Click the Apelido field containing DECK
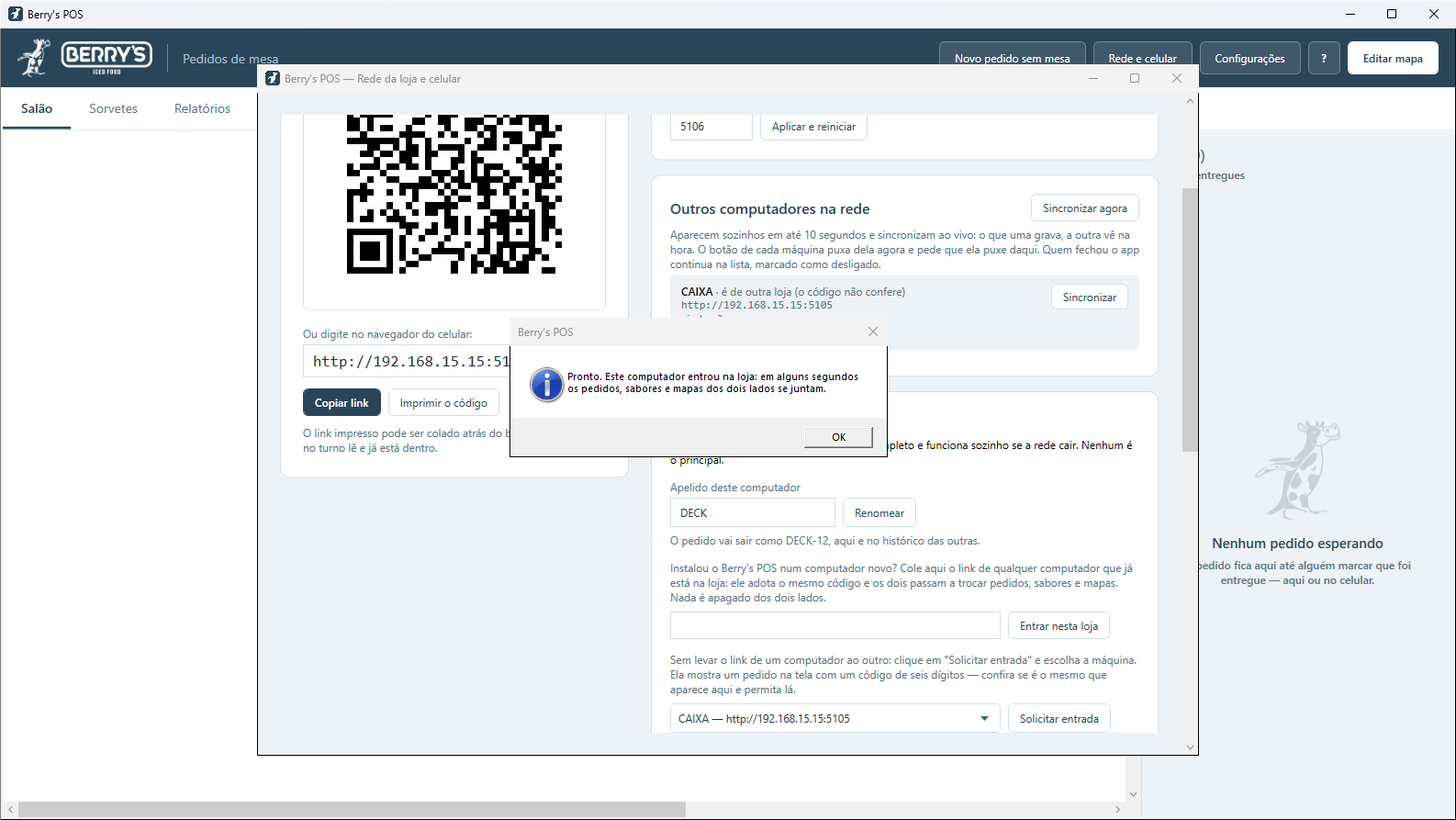1456x820 pixels. (752, 512)
